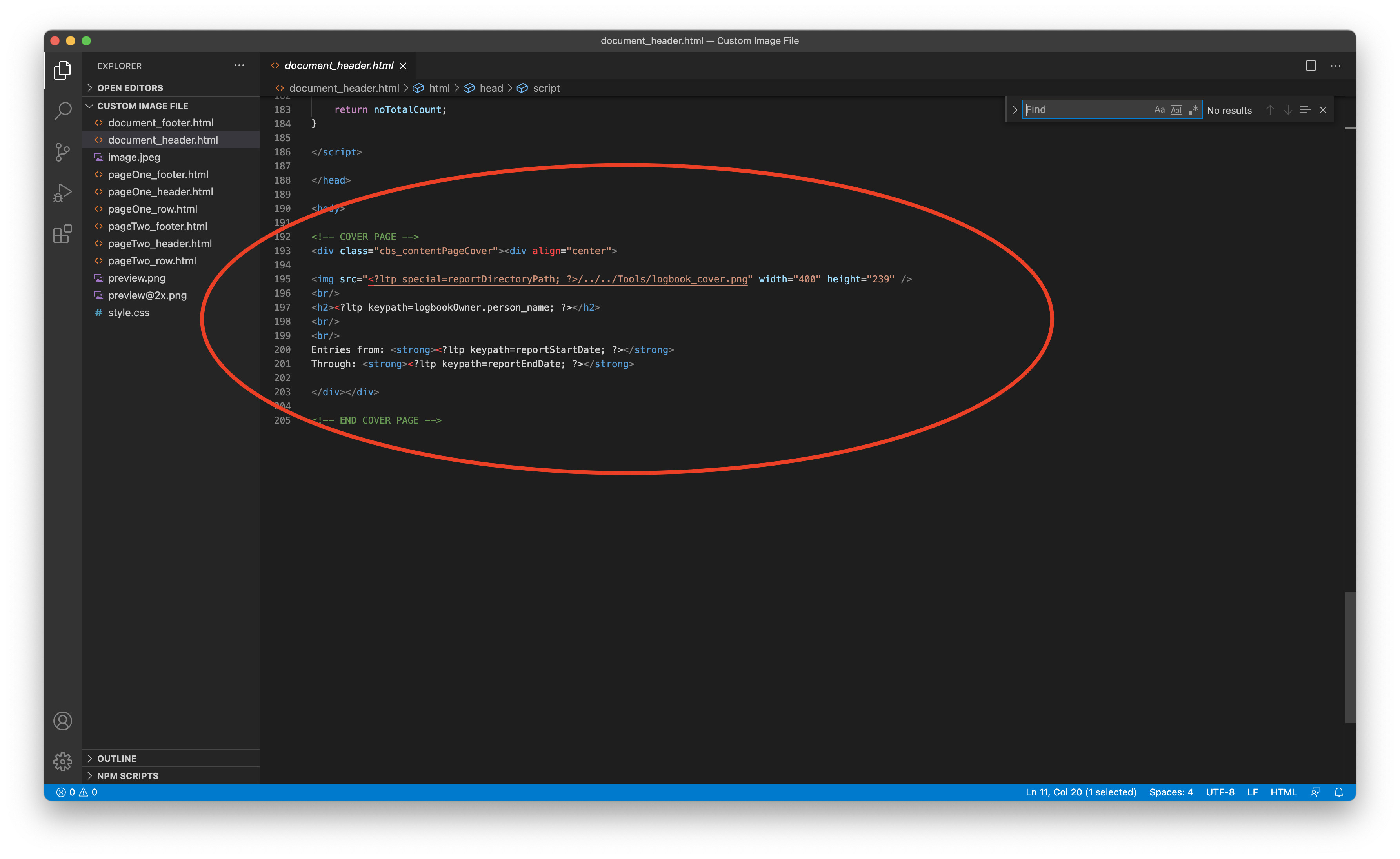
Task: Click the feedback icon in status bar
Action: (x=1315, y=792)
